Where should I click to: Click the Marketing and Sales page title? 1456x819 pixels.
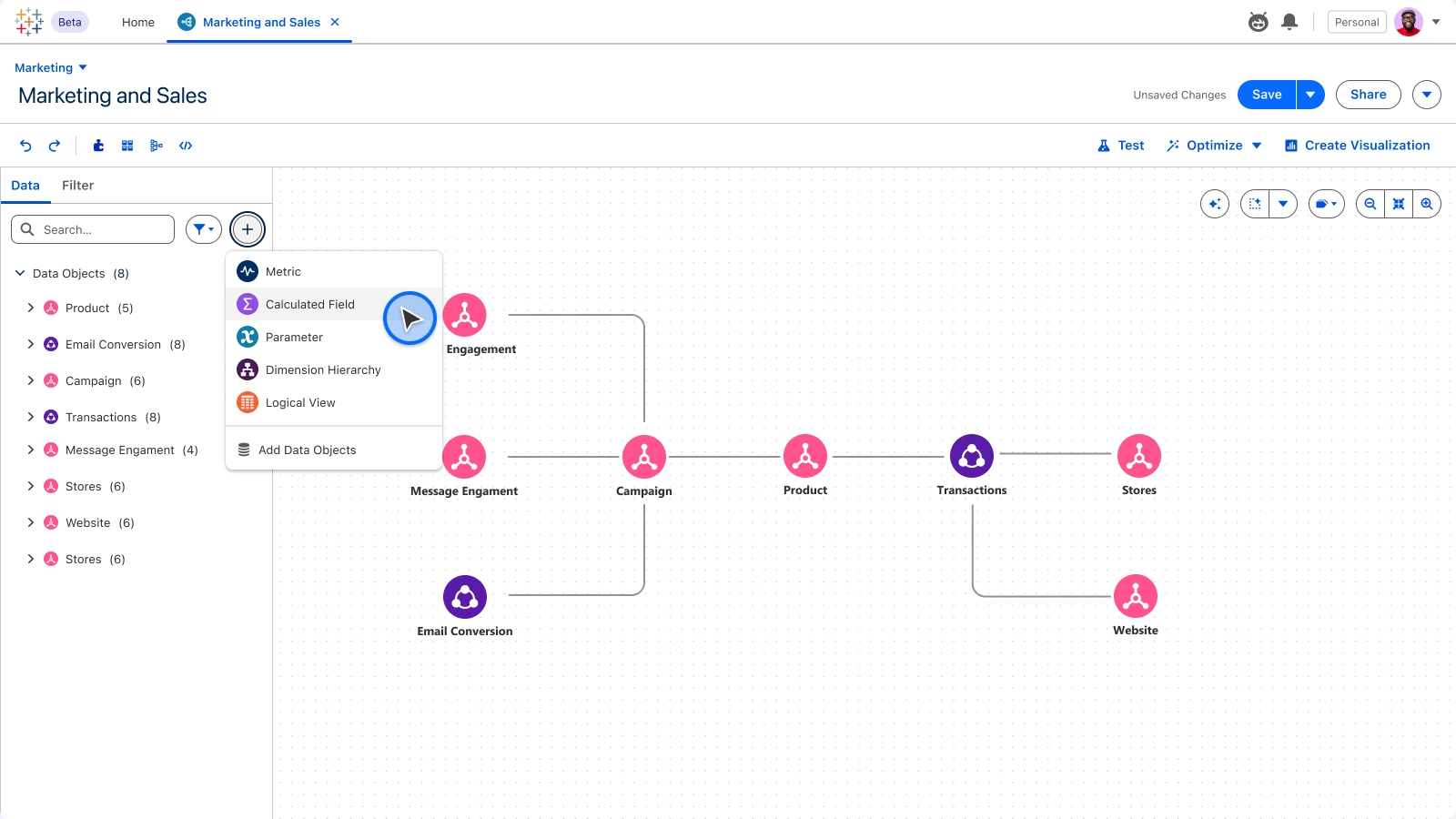click(113, 96)
